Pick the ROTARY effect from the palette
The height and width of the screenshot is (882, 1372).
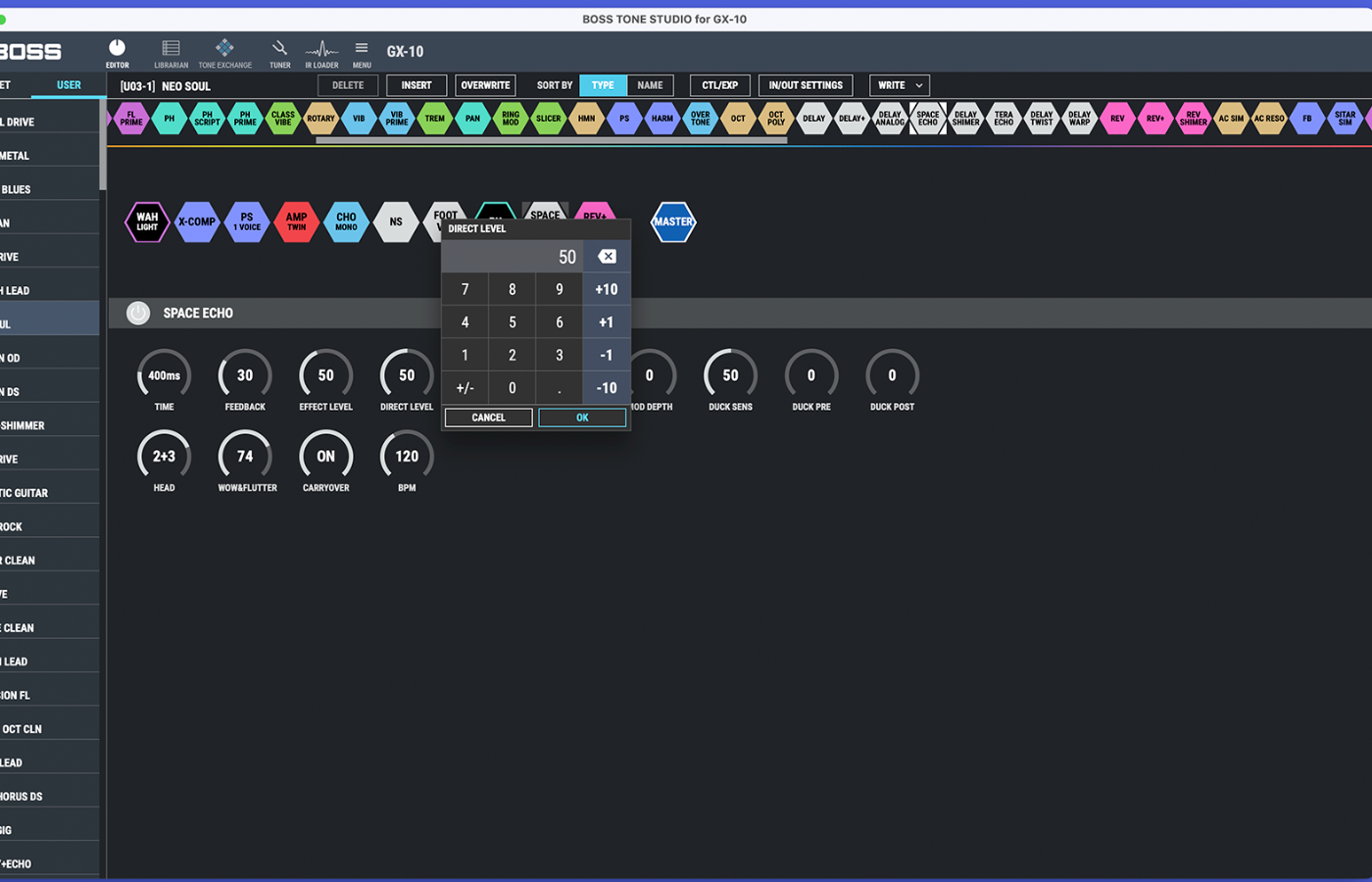(320, 119)
